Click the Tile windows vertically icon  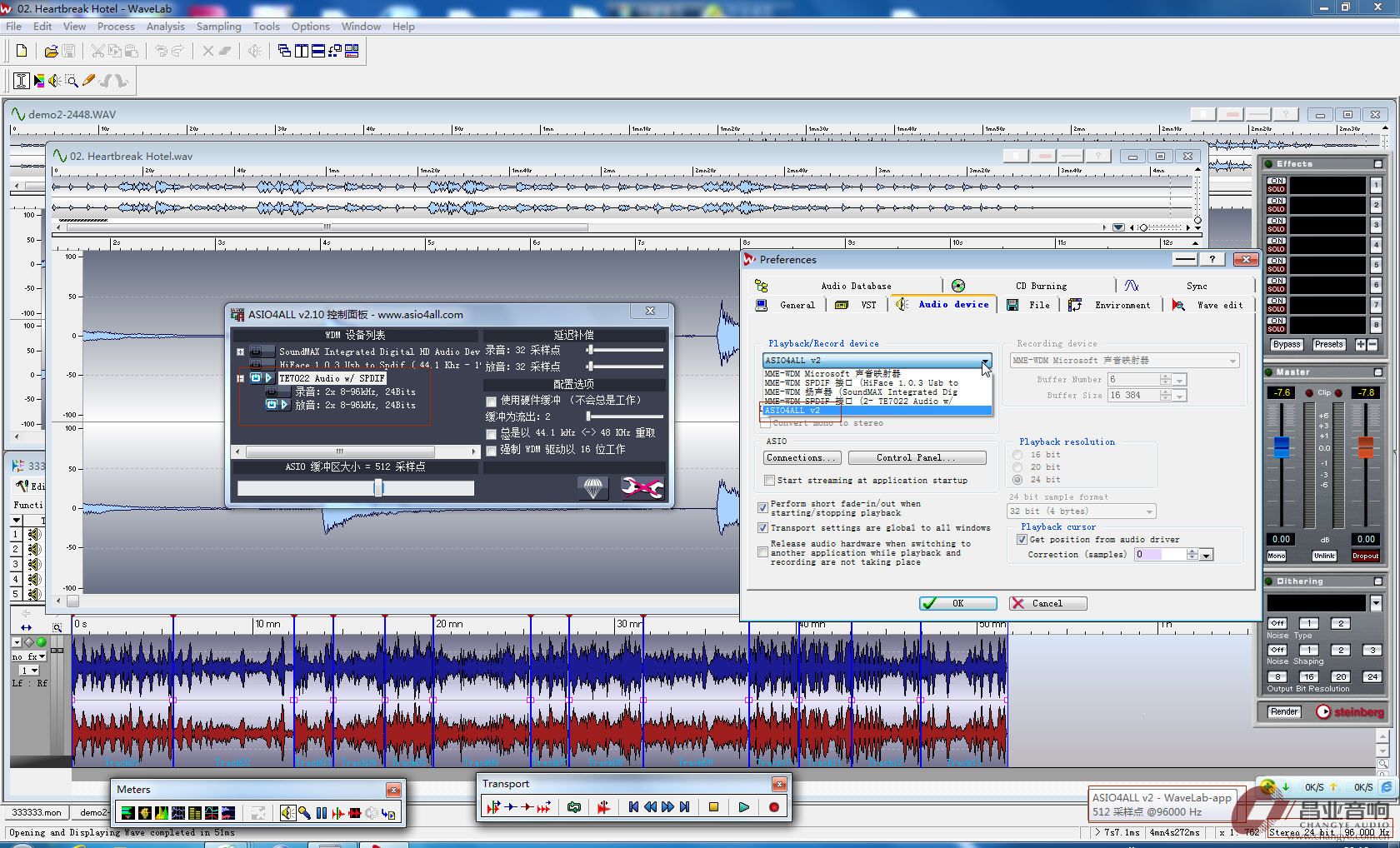click(x=301, y=51)
